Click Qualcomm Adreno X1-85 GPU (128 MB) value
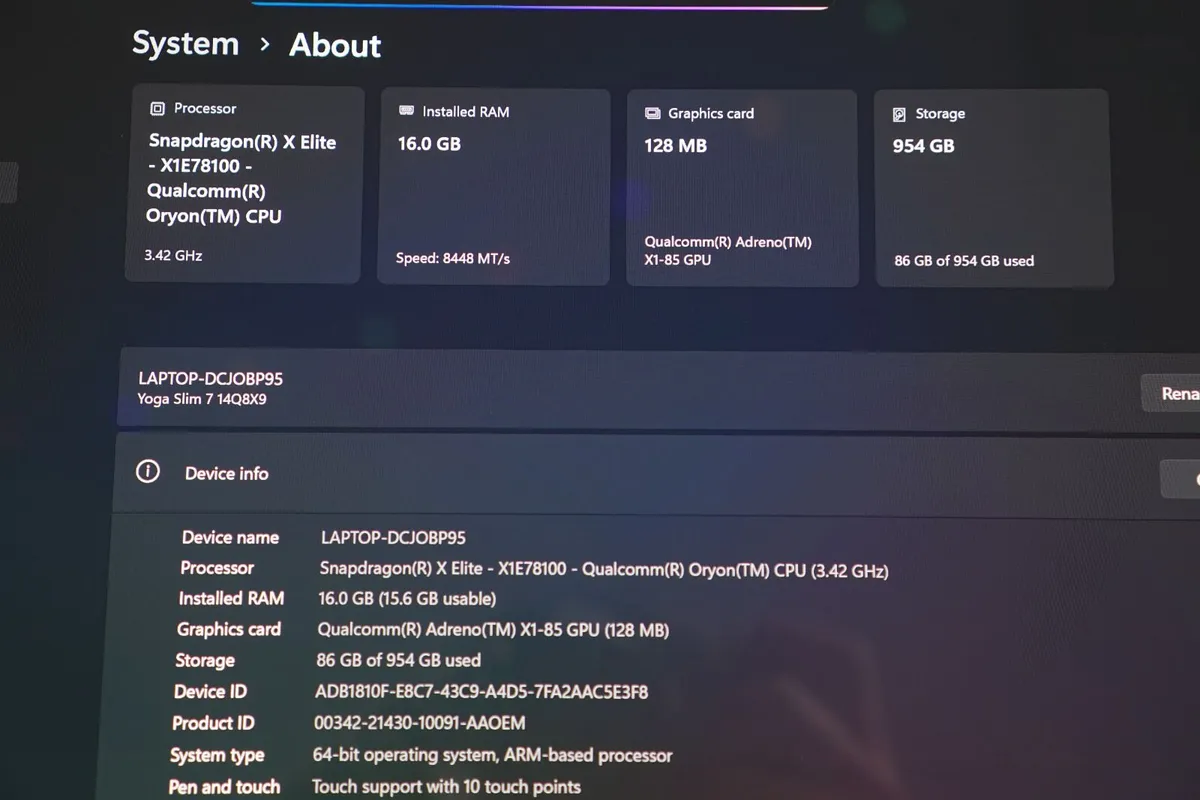Viewport: 1200px width, 800px height. [493, 630]
